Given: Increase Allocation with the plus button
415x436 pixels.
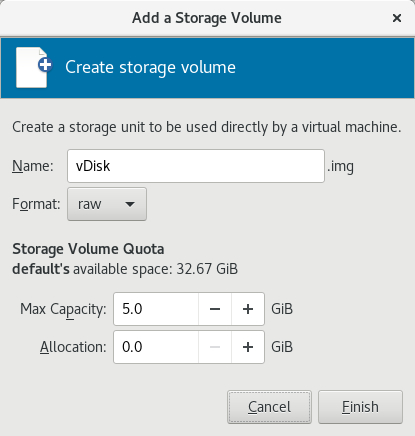Looking at the screenshot, I should pos(248,347).
